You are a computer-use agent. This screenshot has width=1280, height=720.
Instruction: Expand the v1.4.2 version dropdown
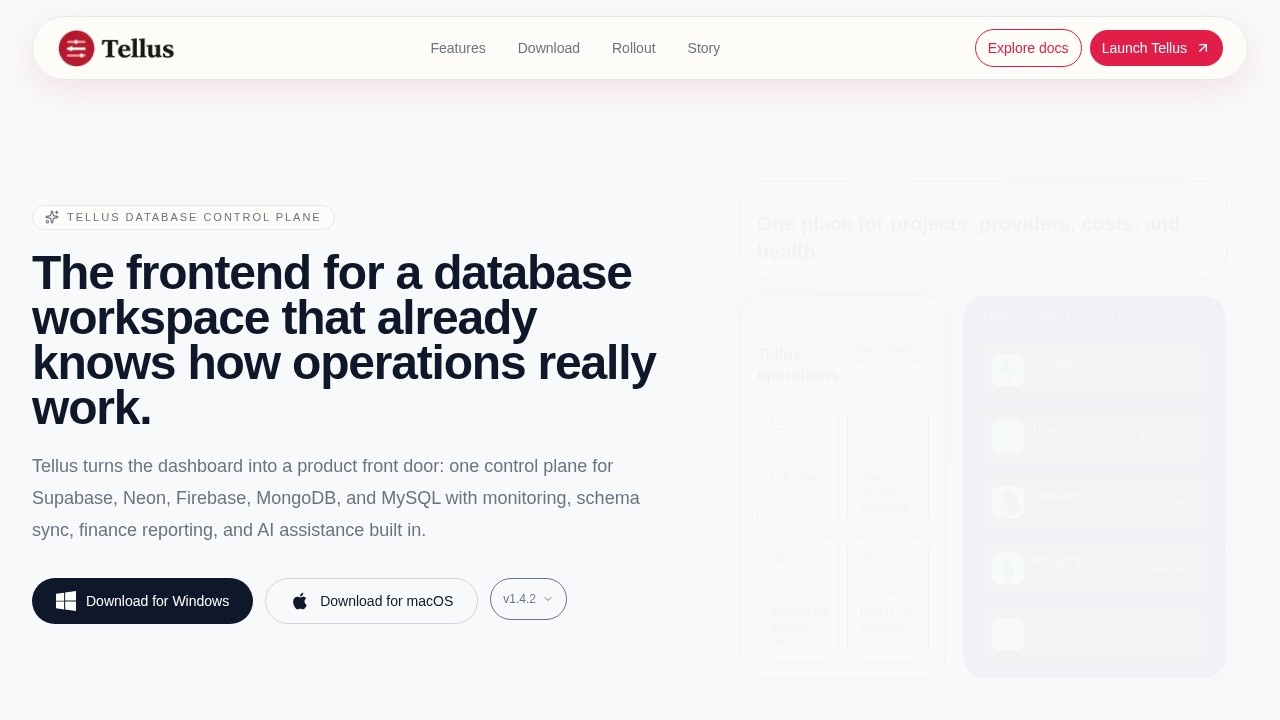(x=528, y=599)
